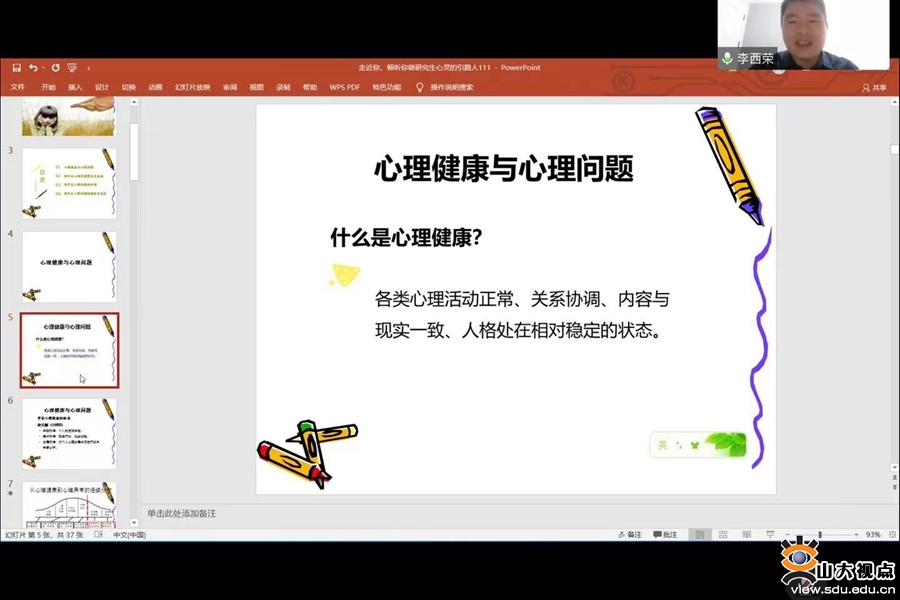Click the Undo icon
The image size is (900, 600).
[x=34, y=67]
